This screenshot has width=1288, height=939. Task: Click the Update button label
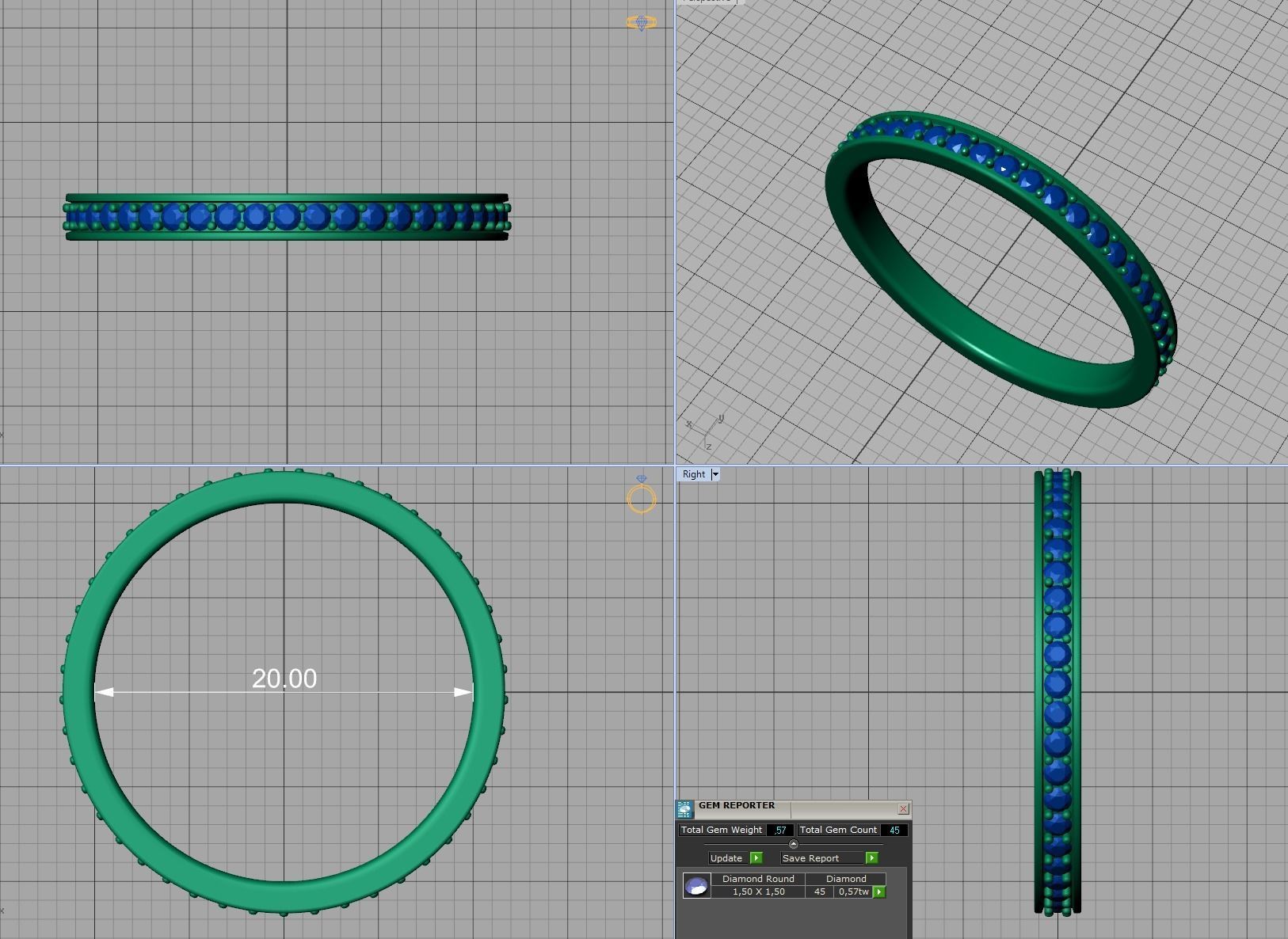726,858
